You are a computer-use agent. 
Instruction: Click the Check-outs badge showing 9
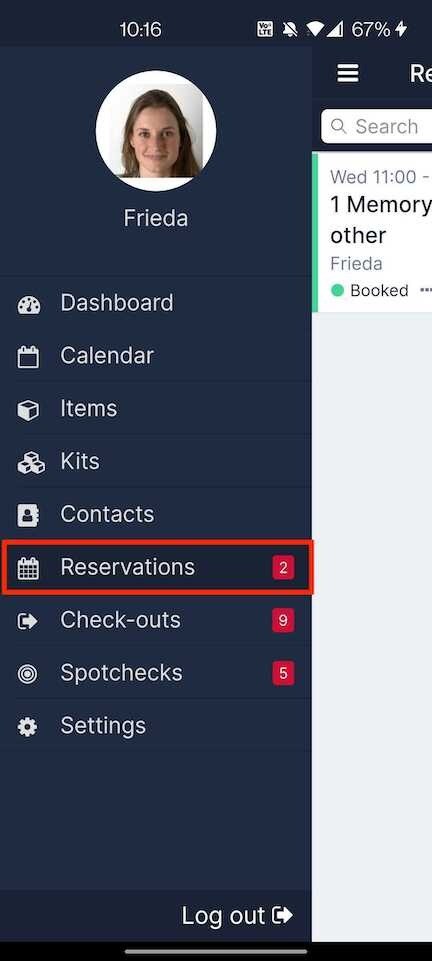coord(283,621)
